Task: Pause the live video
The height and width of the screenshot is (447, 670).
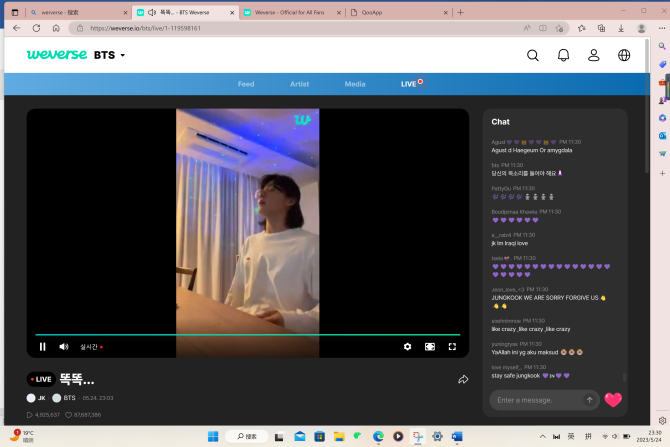Action: click(x=43, y=346)
